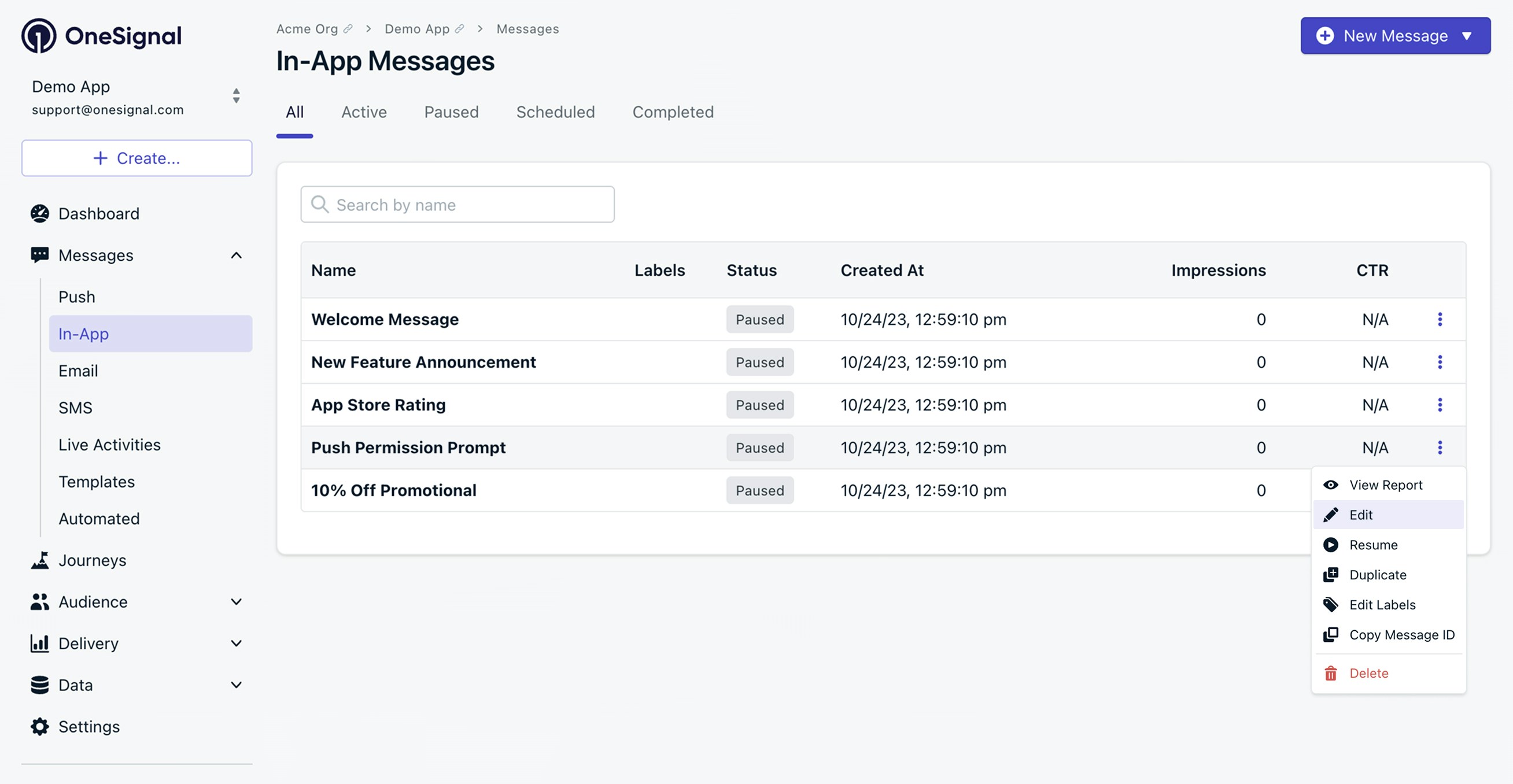Collapse the Messages sidebar section
The height and width of the screenshot is (784, 1513).
[236, 256]
